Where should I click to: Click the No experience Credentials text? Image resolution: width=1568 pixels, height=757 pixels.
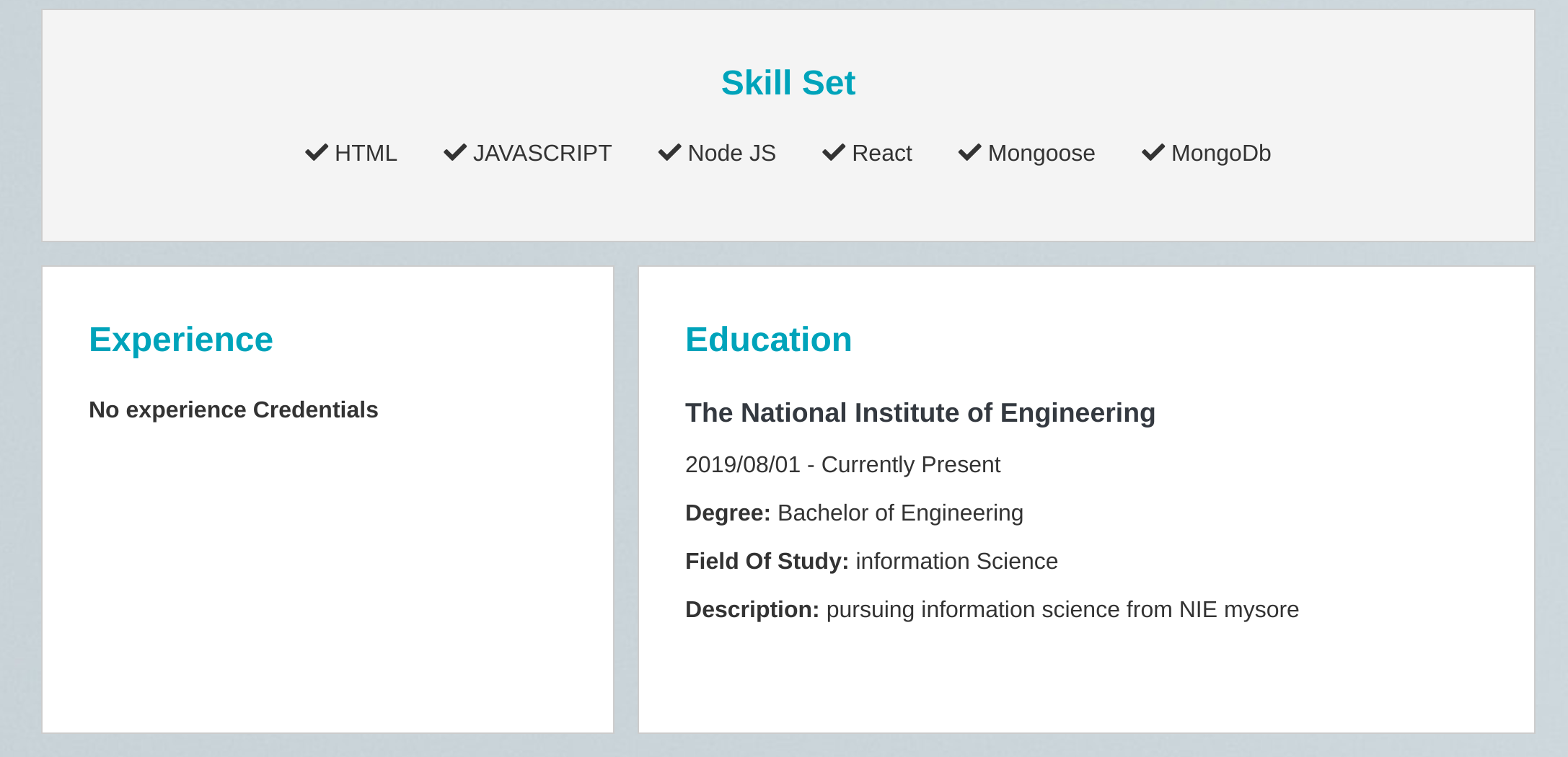click(234, 410)
